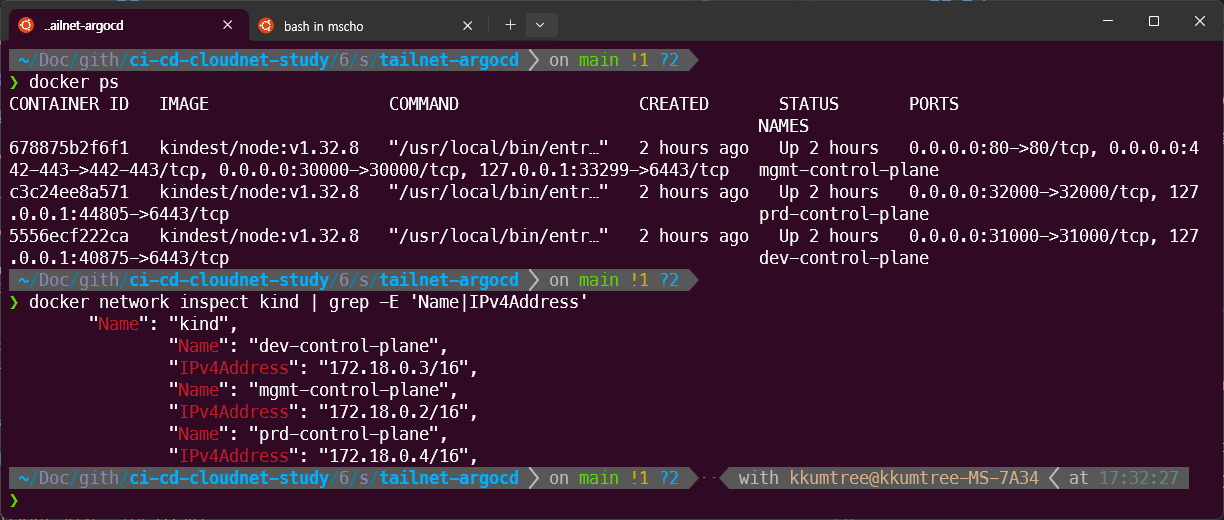Click prd-control-plane in docker ps output

(844, 214)
